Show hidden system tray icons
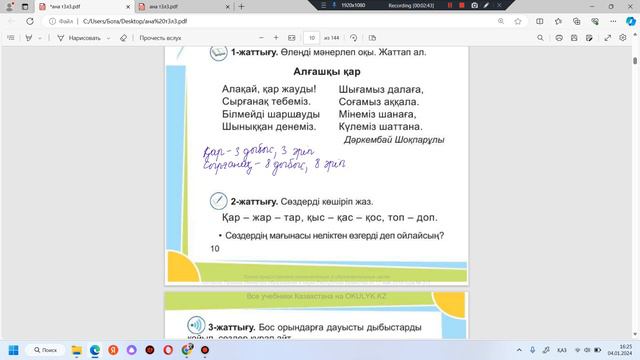The image size is (640, 360). tap(519, 350)
